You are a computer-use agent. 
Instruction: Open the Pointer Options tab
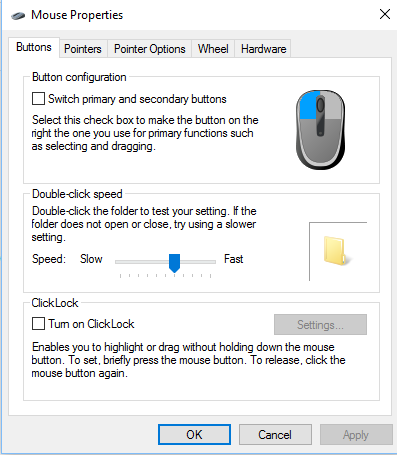pyautogui.click(x=149, y=49)
